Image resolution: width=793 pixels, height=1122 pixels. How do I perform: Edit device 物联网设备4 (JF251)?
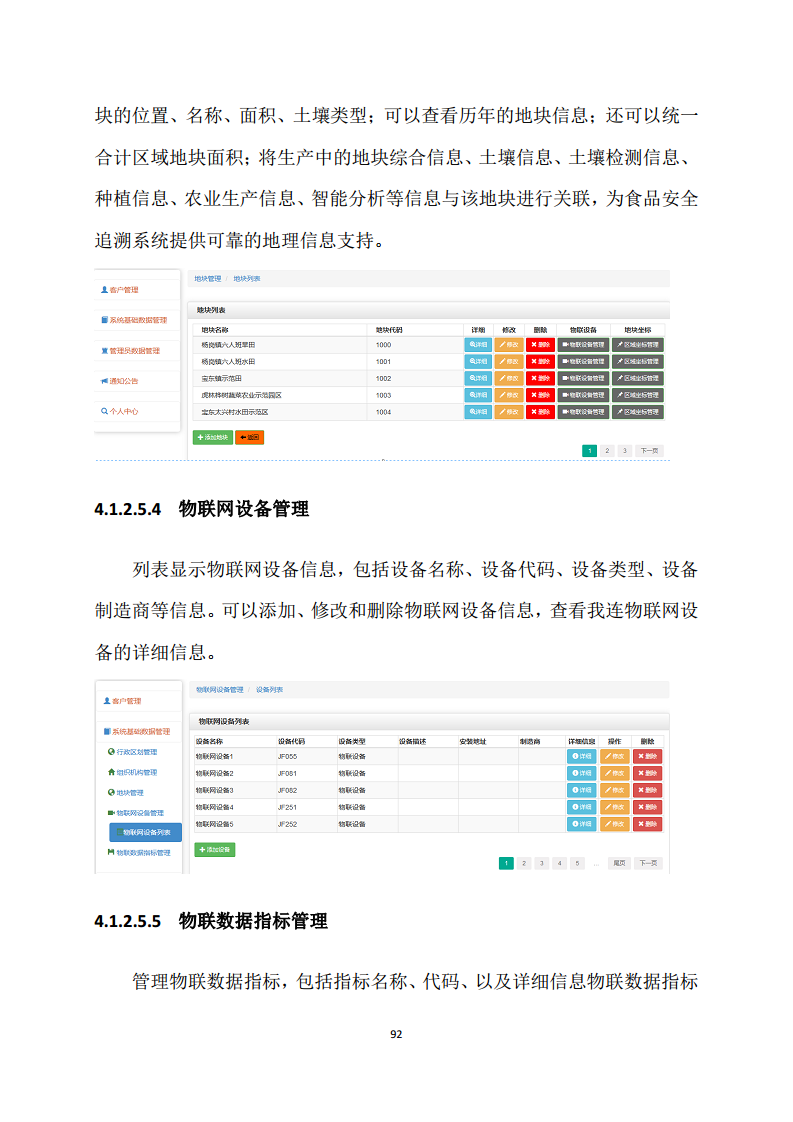point(614,807)
